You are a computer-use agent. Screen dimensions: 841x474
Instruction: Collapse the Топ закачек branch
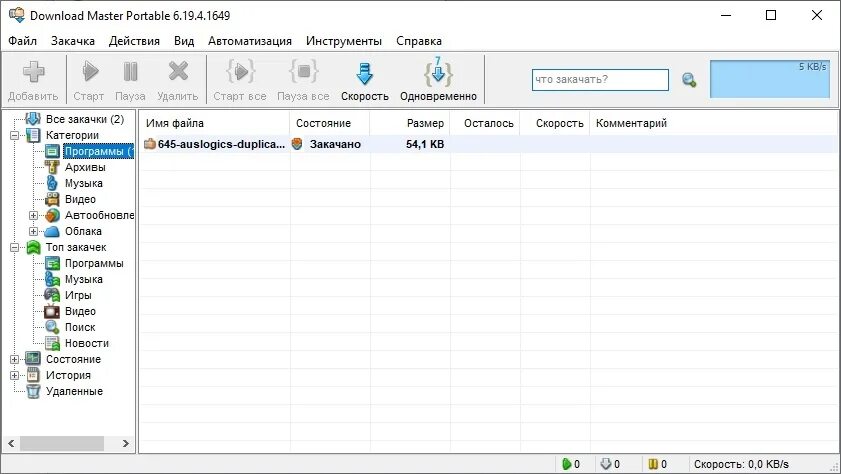point(14,247)
